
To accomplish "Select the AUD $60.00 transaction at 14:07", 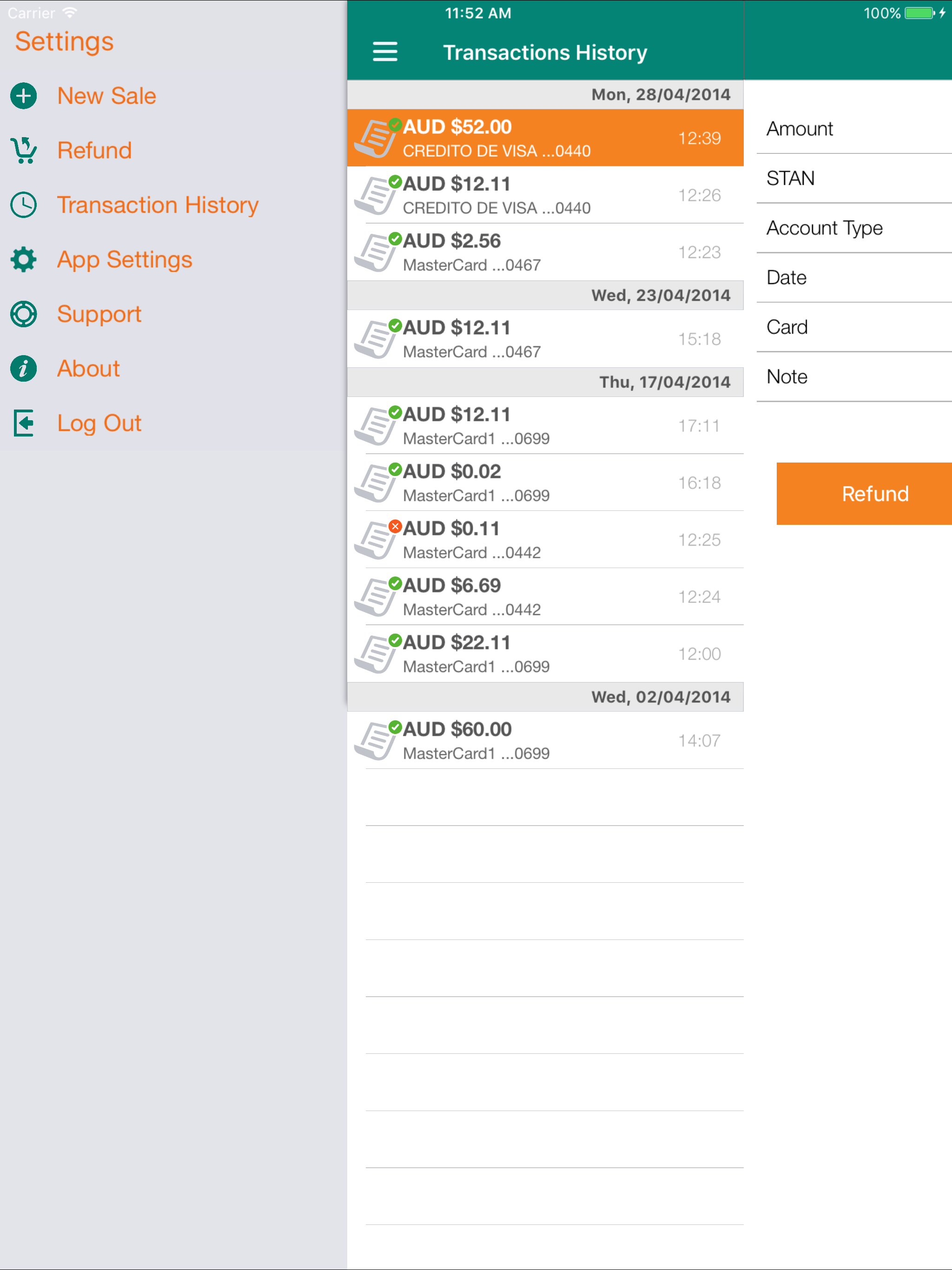I will (x=544, y=741).
